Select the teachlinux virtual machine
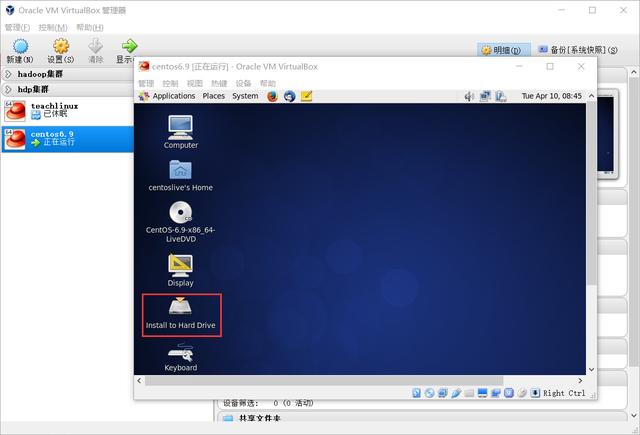This screenshot has width=640, height=435. [x=67, y=111]
